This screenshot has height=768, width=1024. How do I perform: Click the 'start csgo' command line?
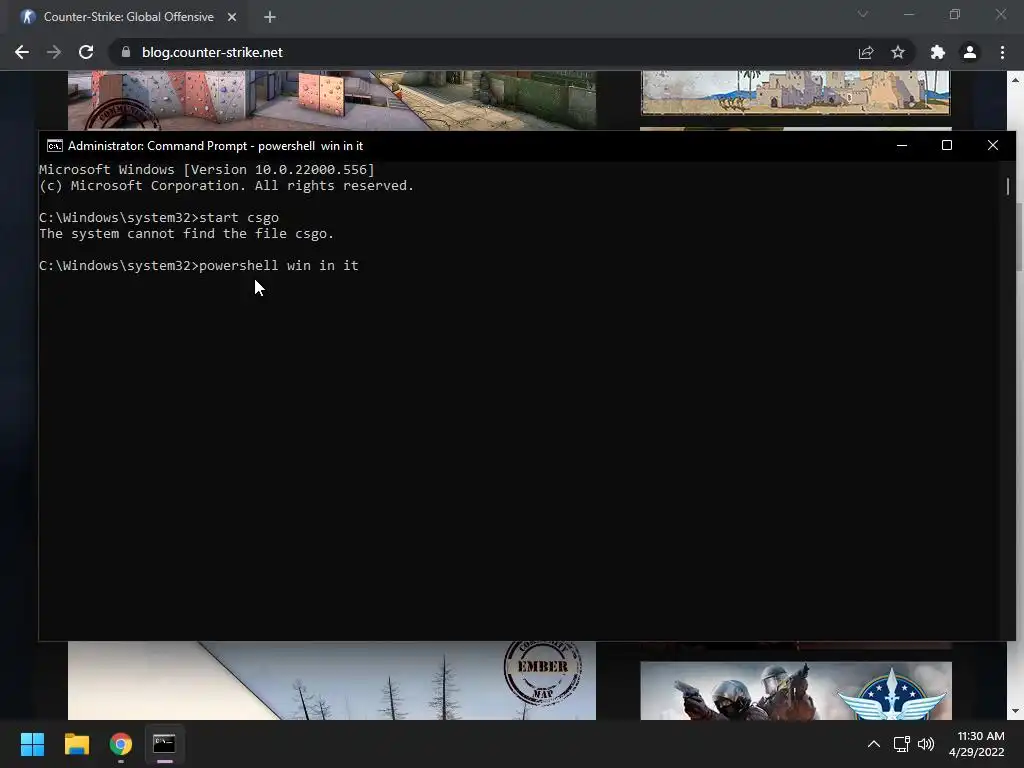click(x=159, y=217)
